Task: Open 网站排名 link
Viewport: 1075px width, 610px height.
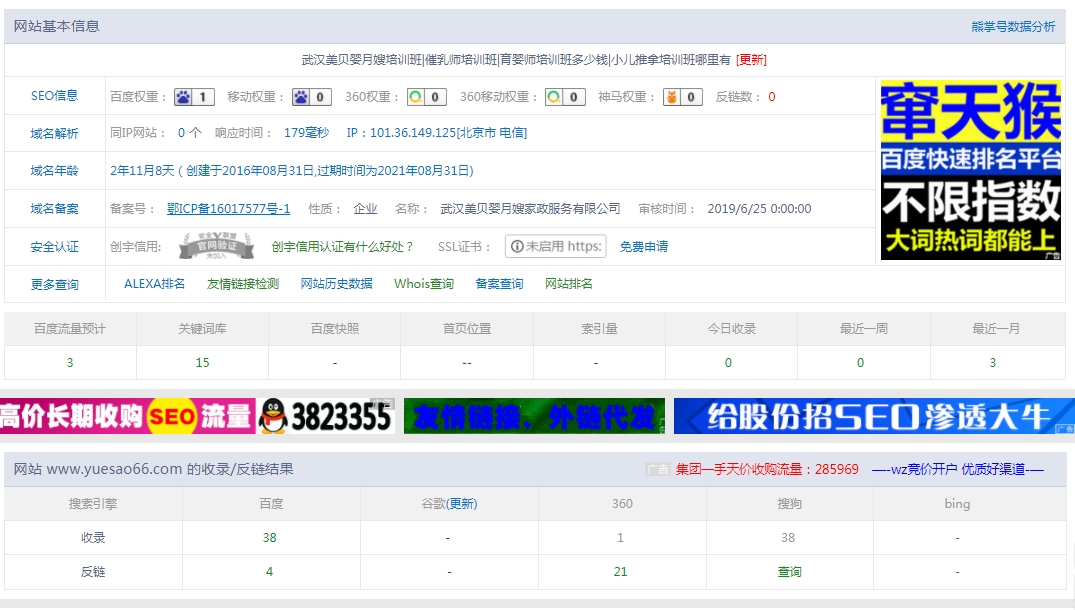Action: 569,284
